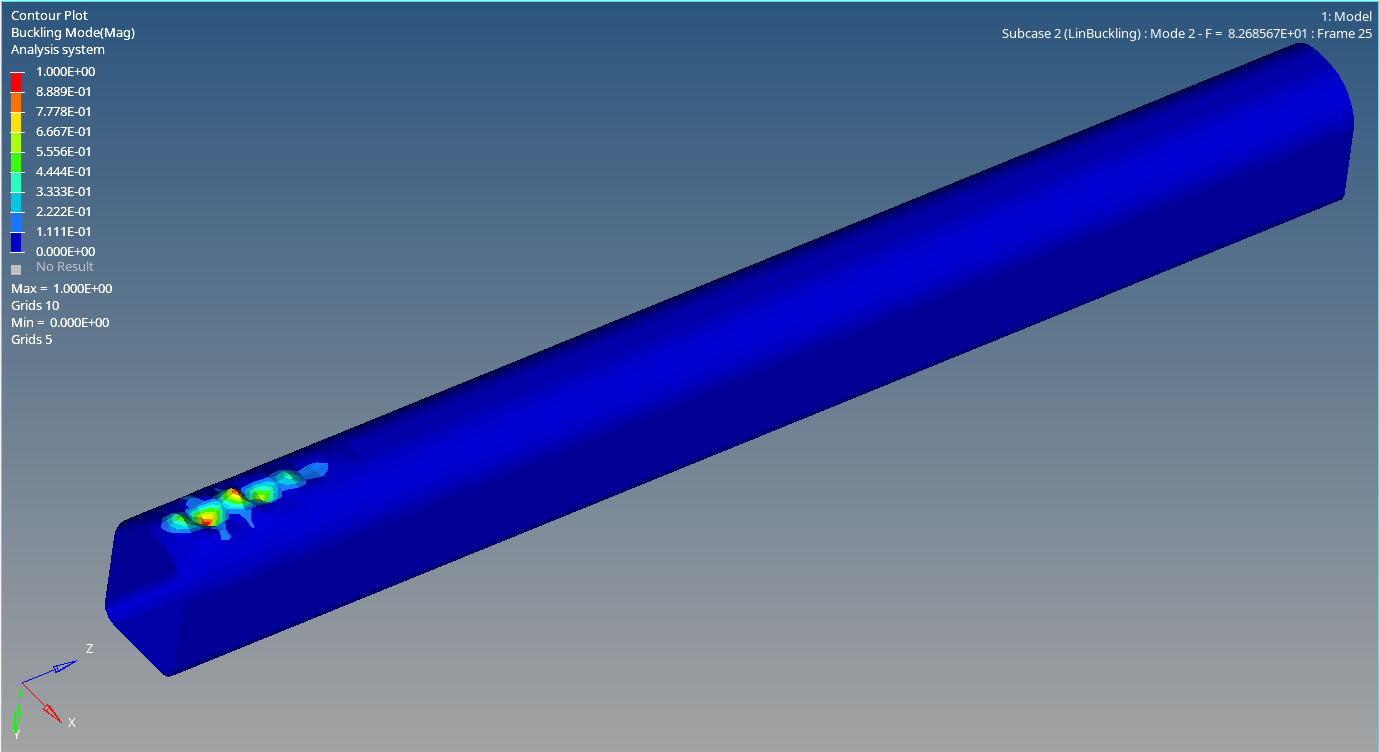
Task: Click the dark blue legend color band
Action: (16, 242)
